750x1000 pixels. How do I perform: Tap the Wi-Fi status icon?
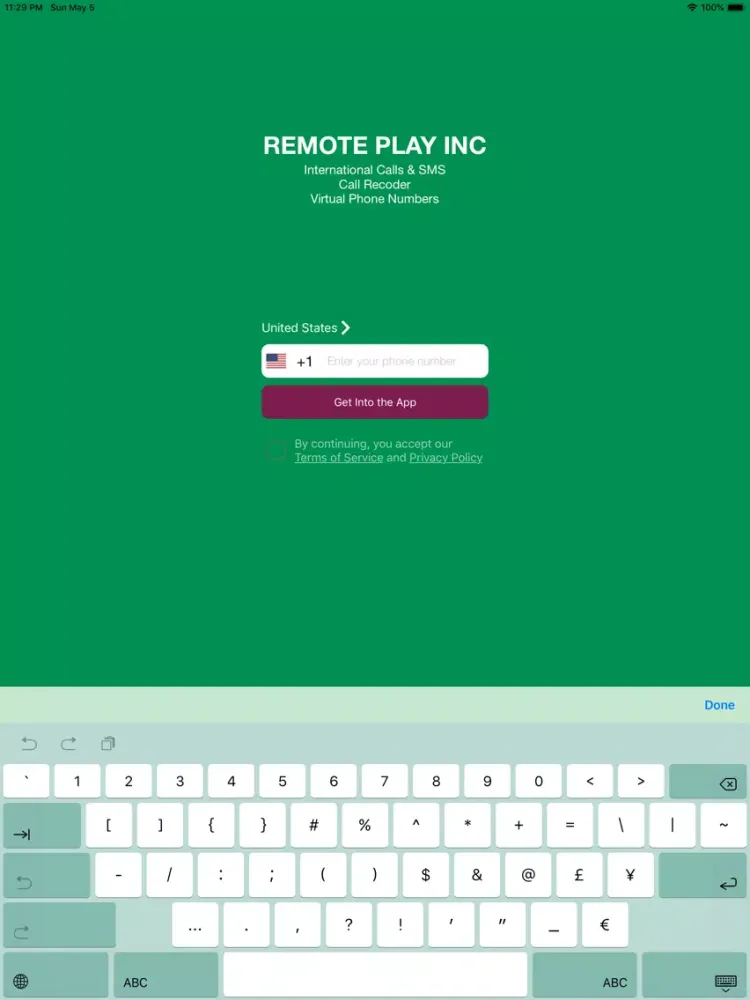[x=692, y=8]
